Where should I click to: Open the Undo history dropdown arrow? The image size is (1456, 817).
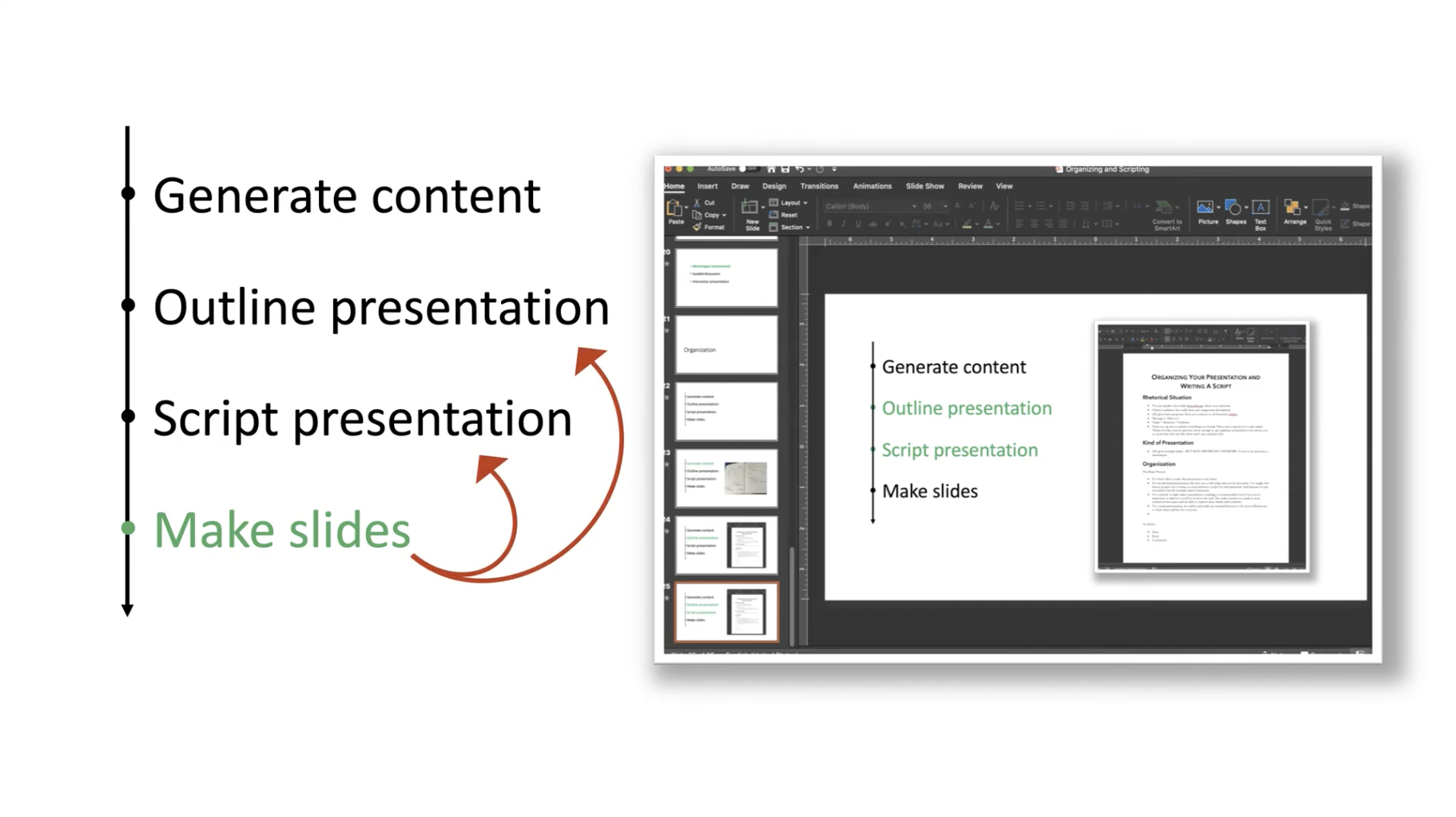[809, 169]
